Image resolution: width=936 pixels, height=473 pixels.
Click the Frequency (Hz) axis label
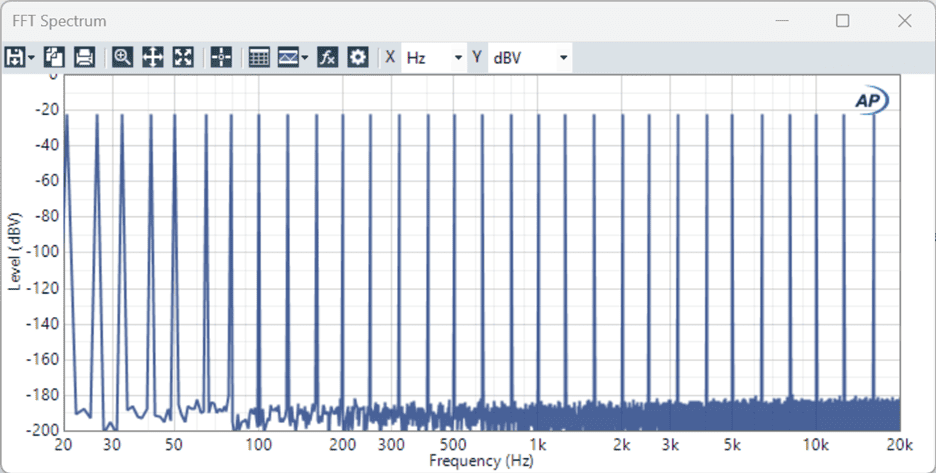pos(481,461)
